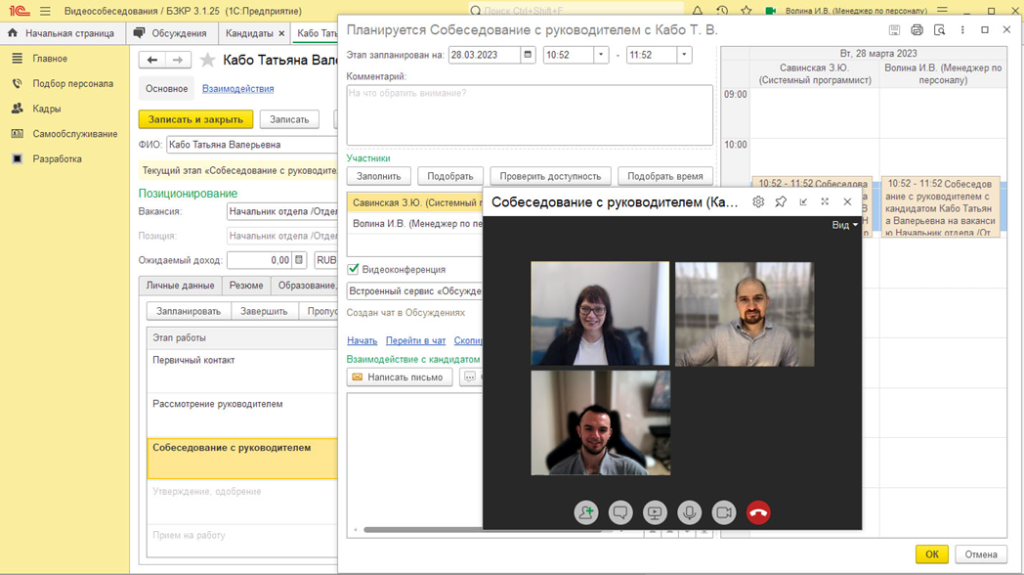Click into the Комментарий text field
Viewport: 1024px width, 575px height.
tap(530, 115)
